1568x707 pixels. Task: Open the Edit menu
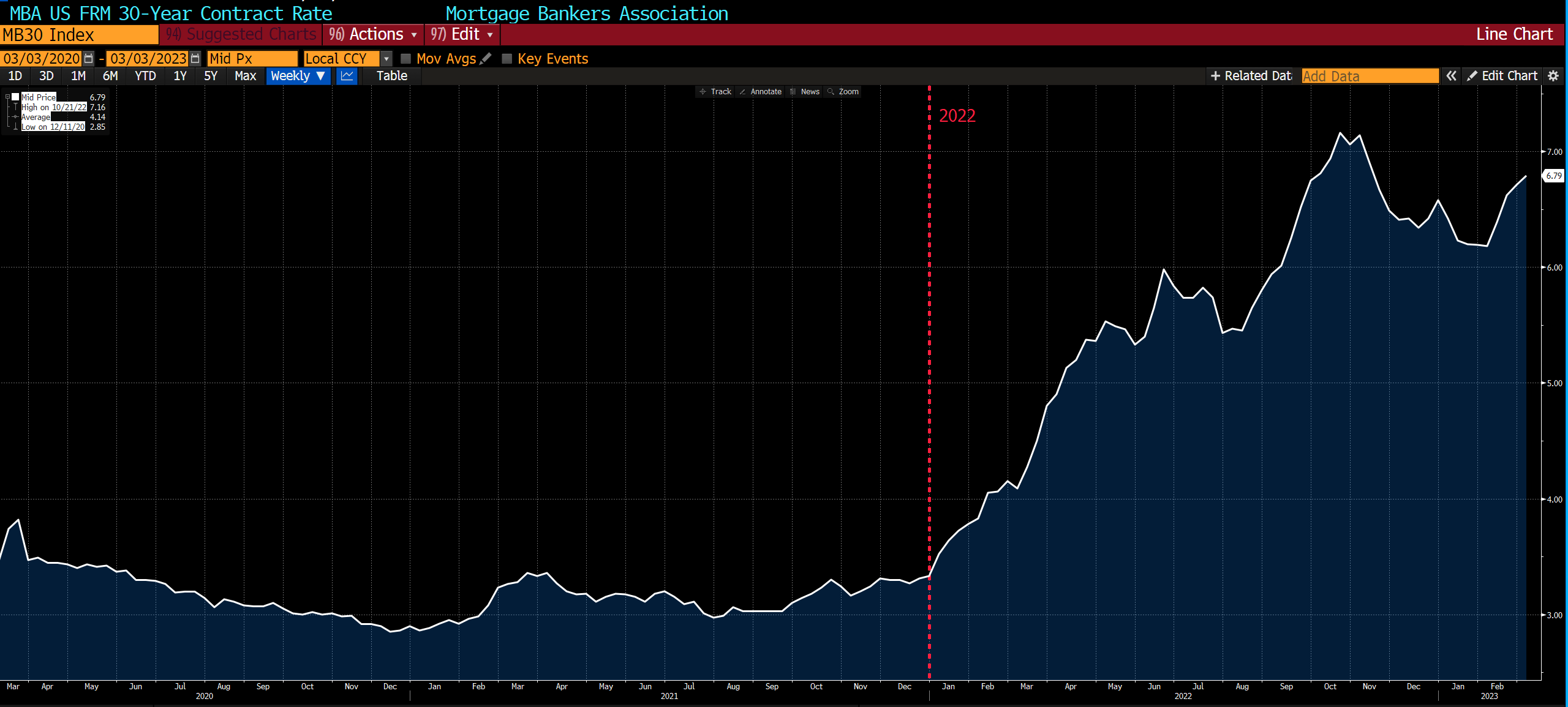point(462,34)
